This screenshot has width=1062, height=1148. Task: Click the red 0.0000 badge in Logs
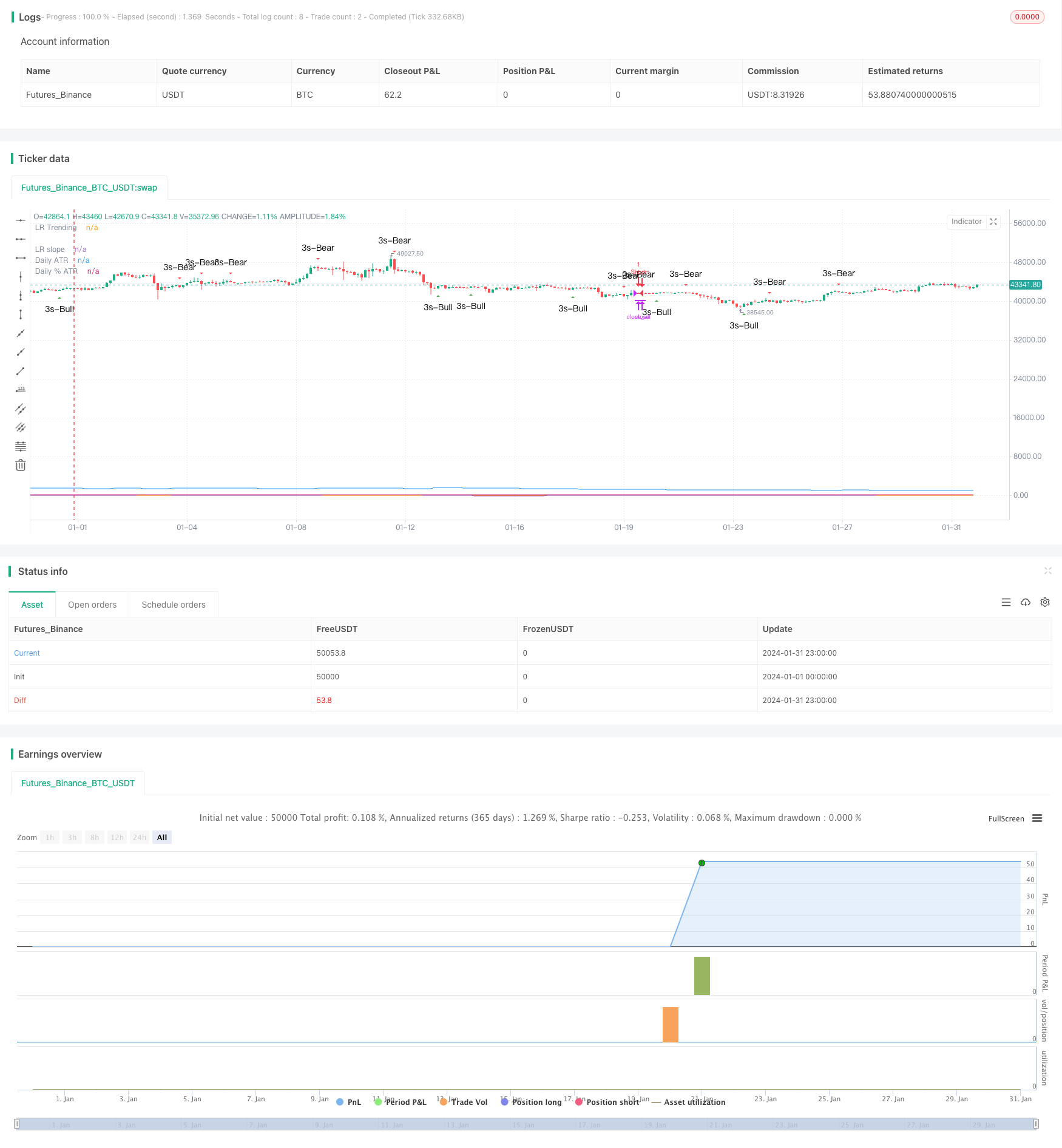click(x=1027, y=17)
